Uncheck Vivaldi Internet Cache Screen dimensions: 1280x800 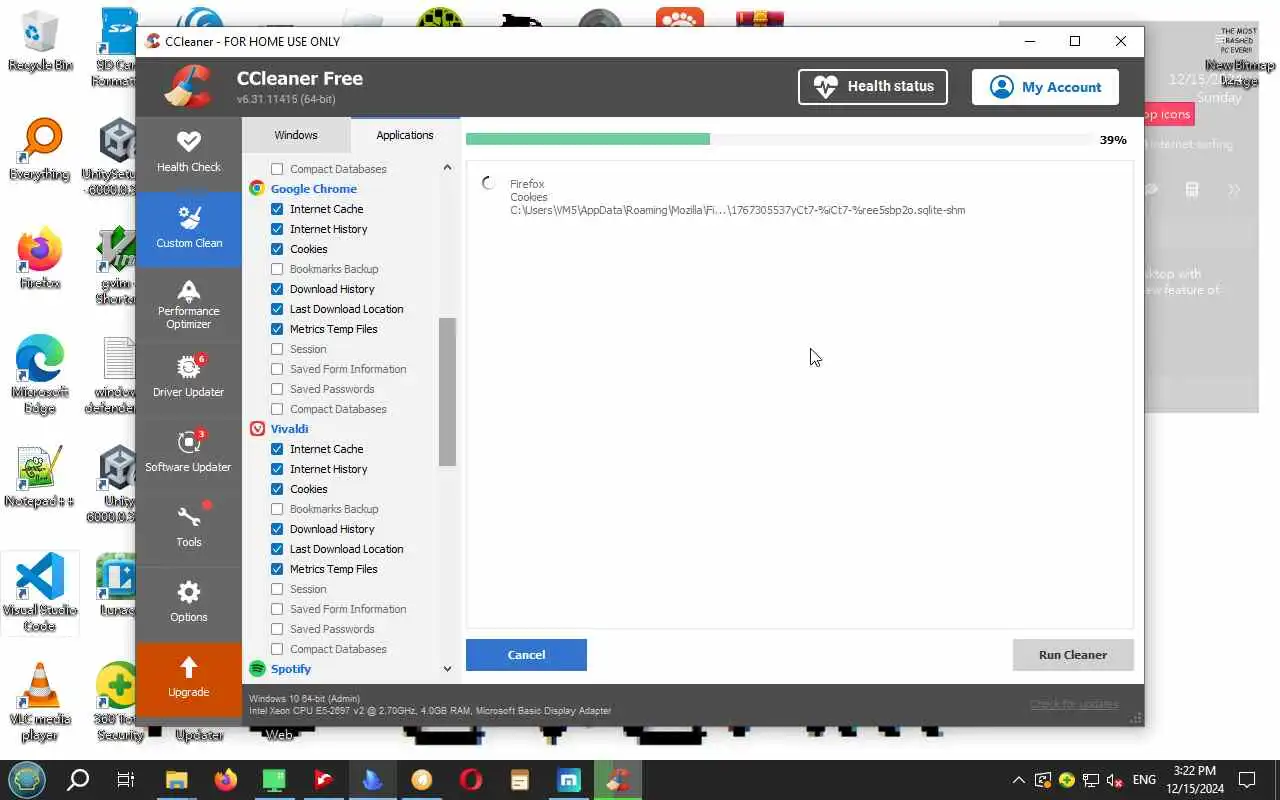(277, 449)
